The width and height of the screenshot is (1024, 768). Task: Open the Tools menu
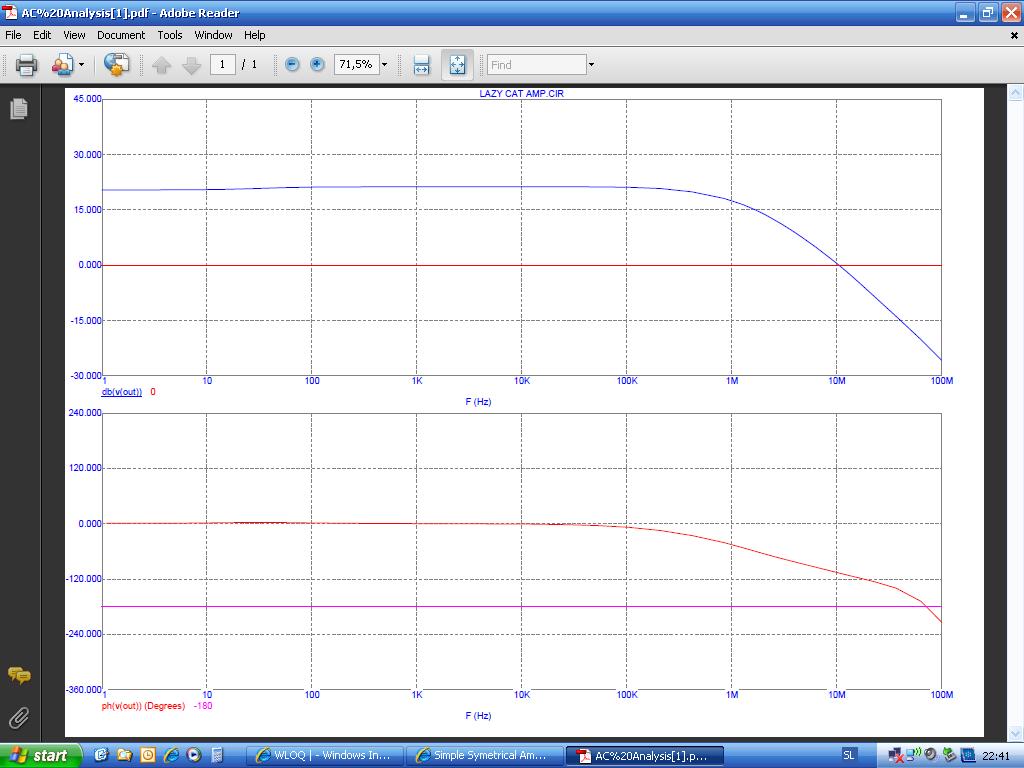[170, 35]
